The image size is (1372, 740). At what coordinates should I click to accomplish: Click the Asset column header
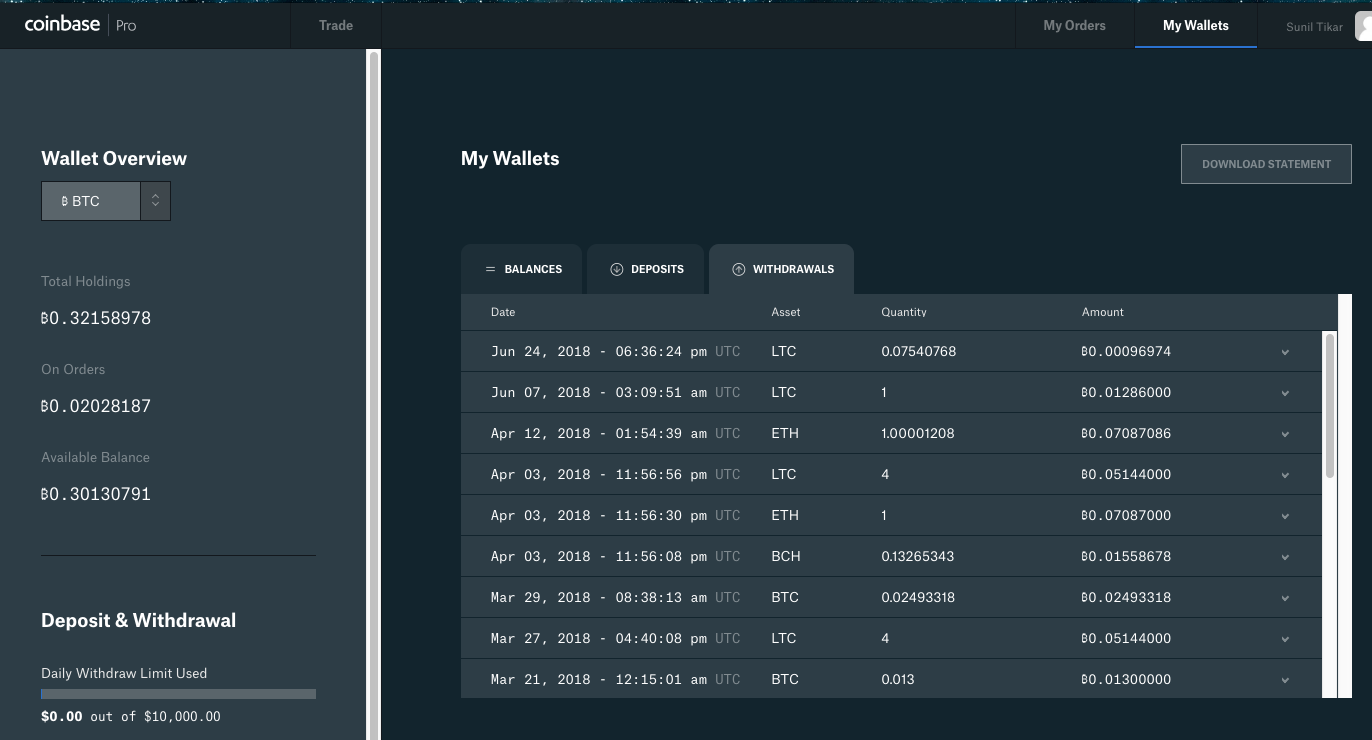(786, 312)
